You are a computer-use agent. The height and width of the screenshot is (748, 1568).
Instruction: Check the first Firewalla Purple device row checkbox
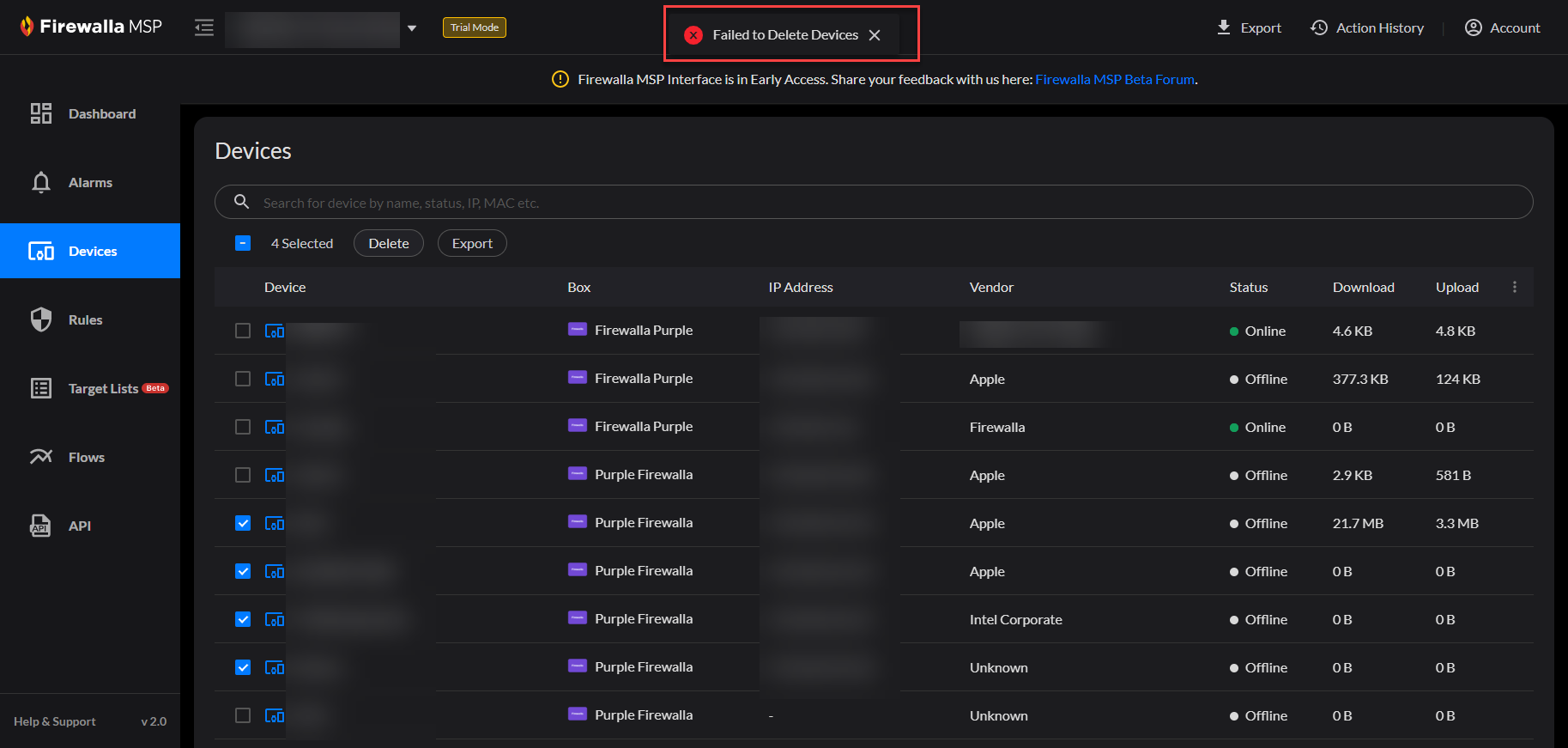click(x=243, y=331)
